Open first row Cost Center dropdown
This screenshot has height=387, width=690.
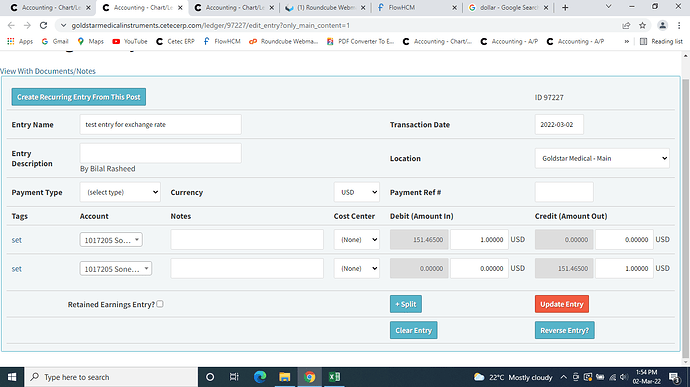pos(356,240)
